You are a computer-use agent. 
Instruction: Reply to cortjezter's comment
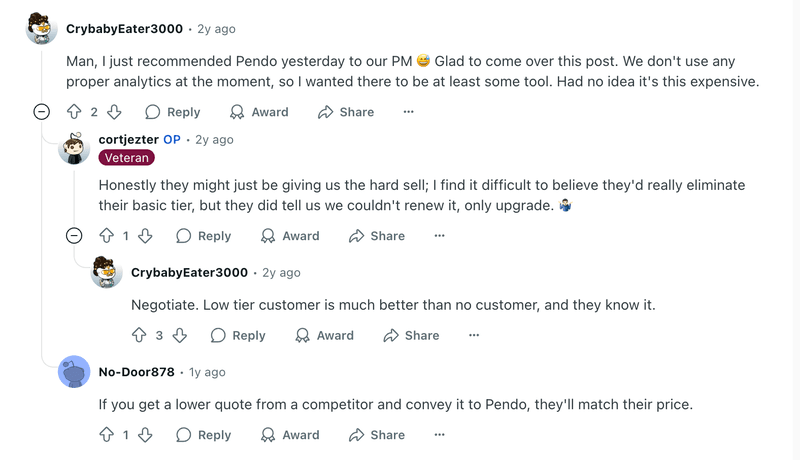click(x=203, y=236)
